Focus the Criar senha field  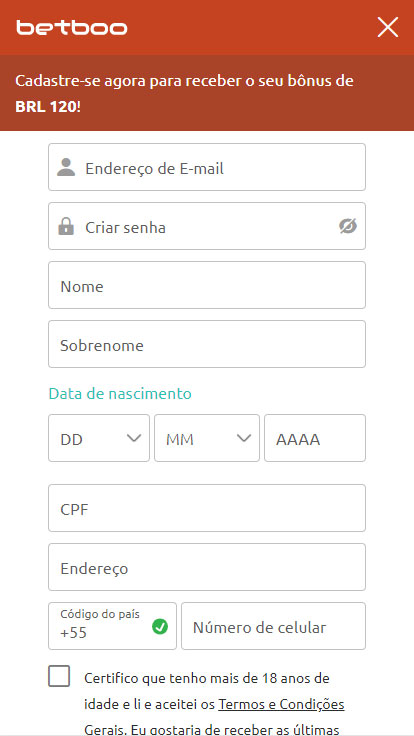pyautogui.click(x=207, y=226)
